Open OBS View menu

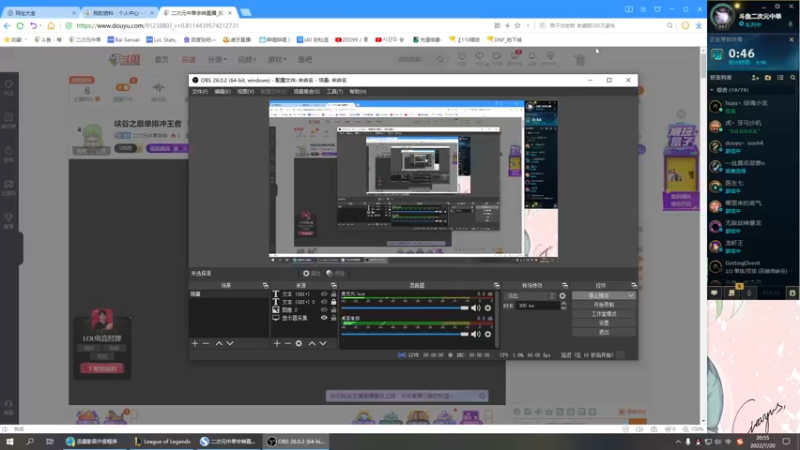(245, 92)
